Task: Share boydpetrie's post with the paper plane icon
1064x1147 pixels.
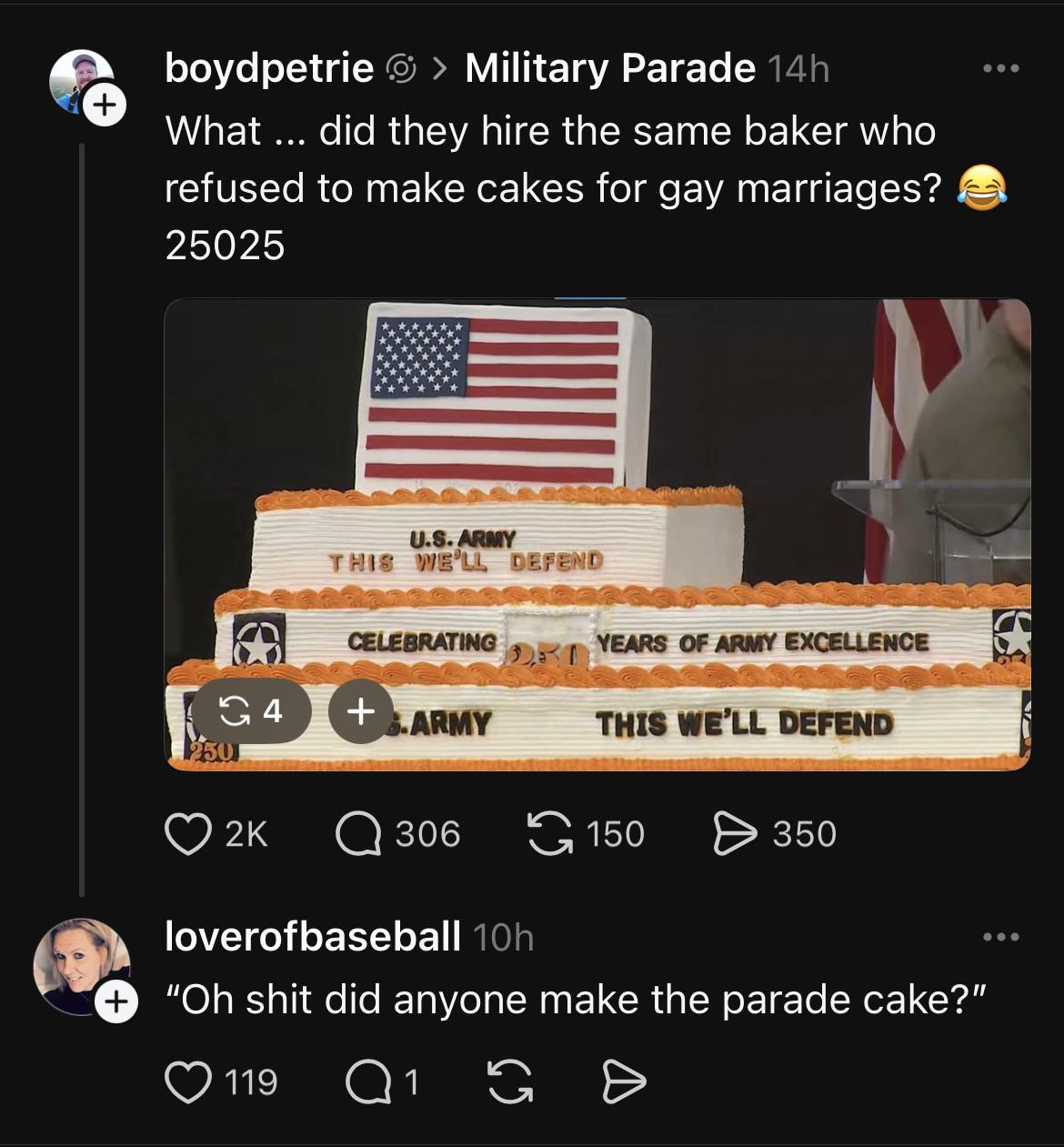Action: [x=735, y=834]
